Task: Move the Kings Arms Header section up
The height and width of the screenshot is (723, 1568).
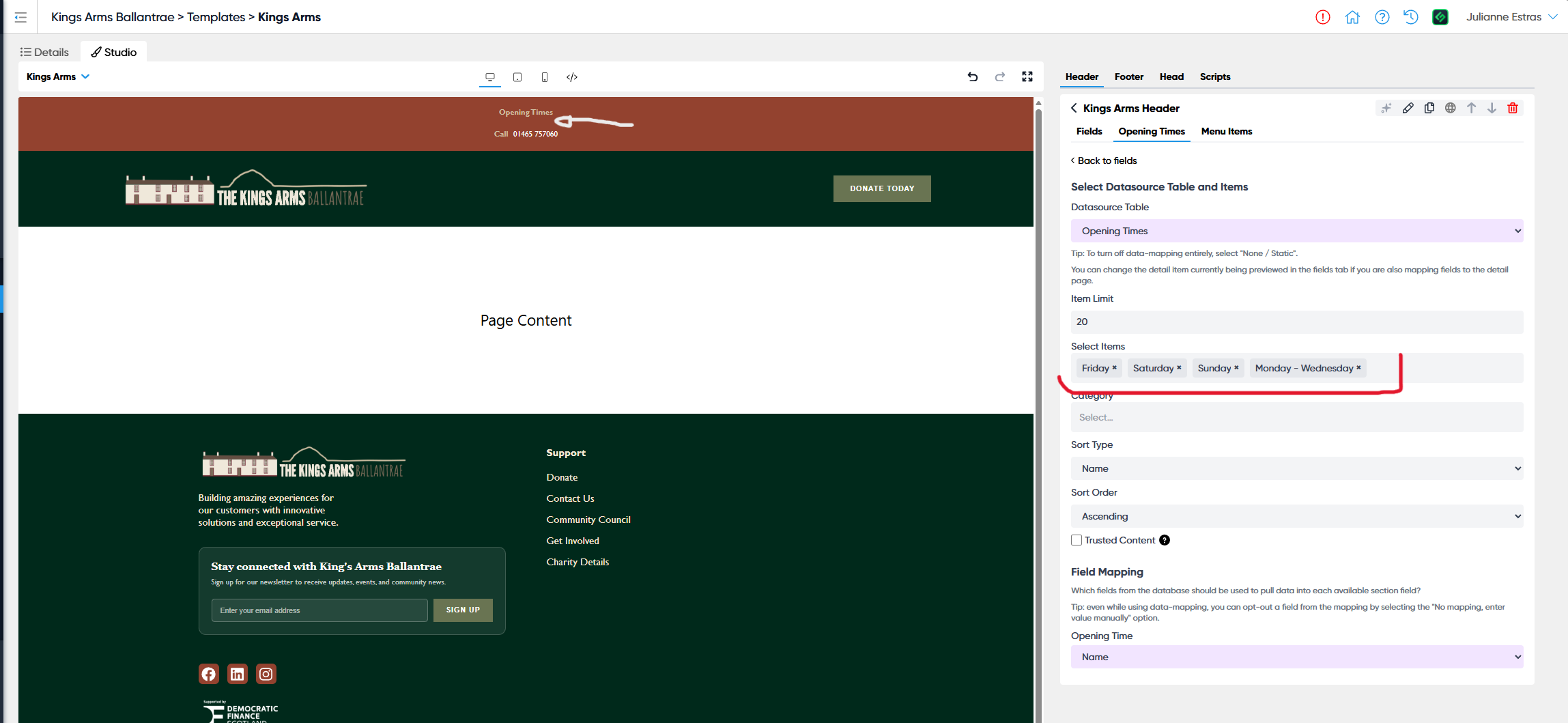Action: [x=1472, y=108]
